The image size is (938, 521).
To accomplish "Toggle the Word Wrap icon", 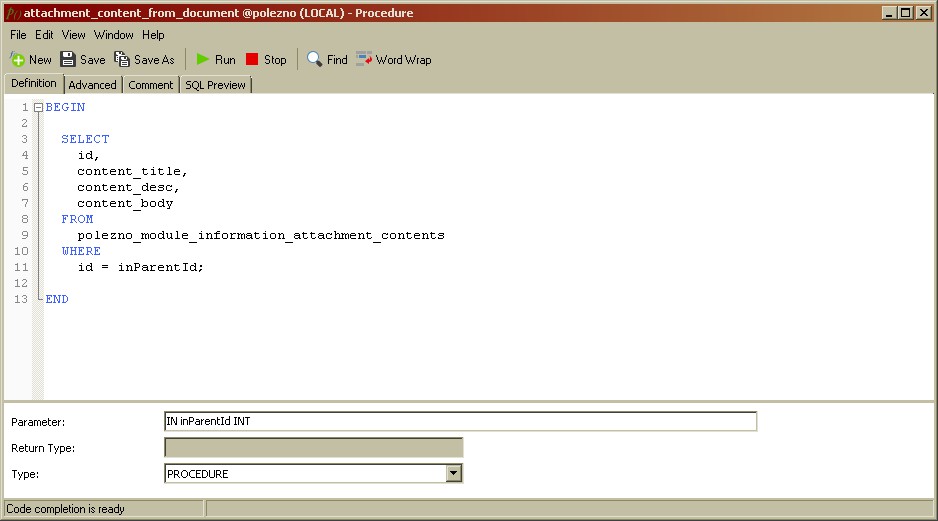I will 364,59.
